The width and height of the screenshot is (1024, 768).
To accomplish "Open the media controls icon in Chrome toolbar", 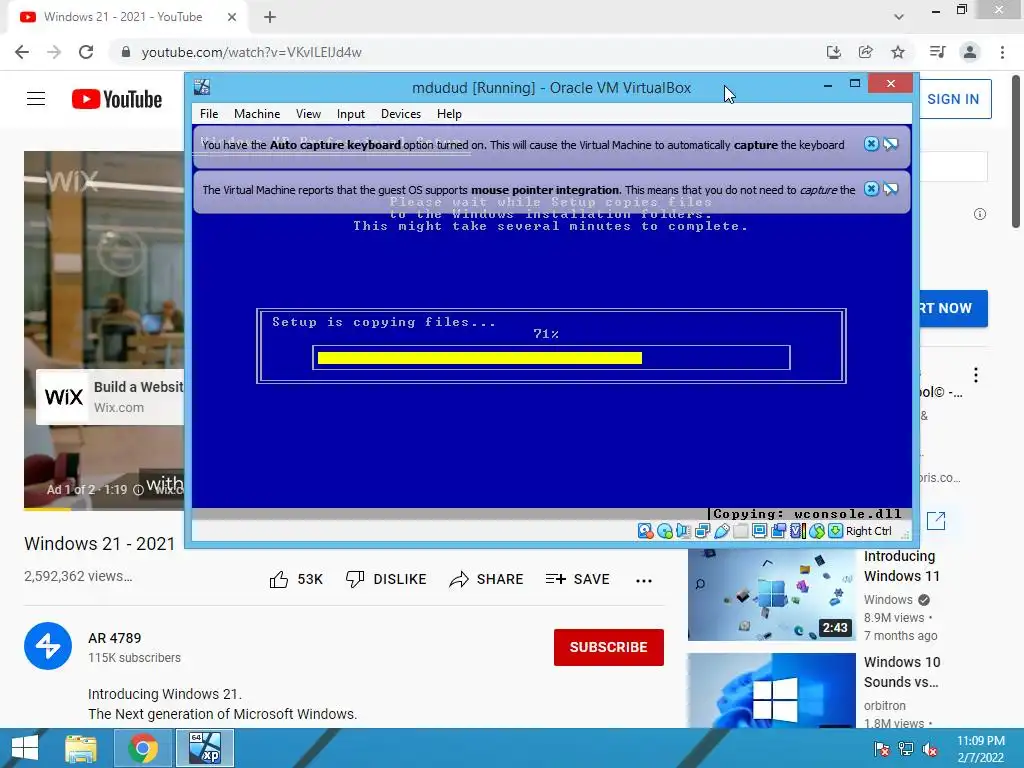I will (937, 52).
